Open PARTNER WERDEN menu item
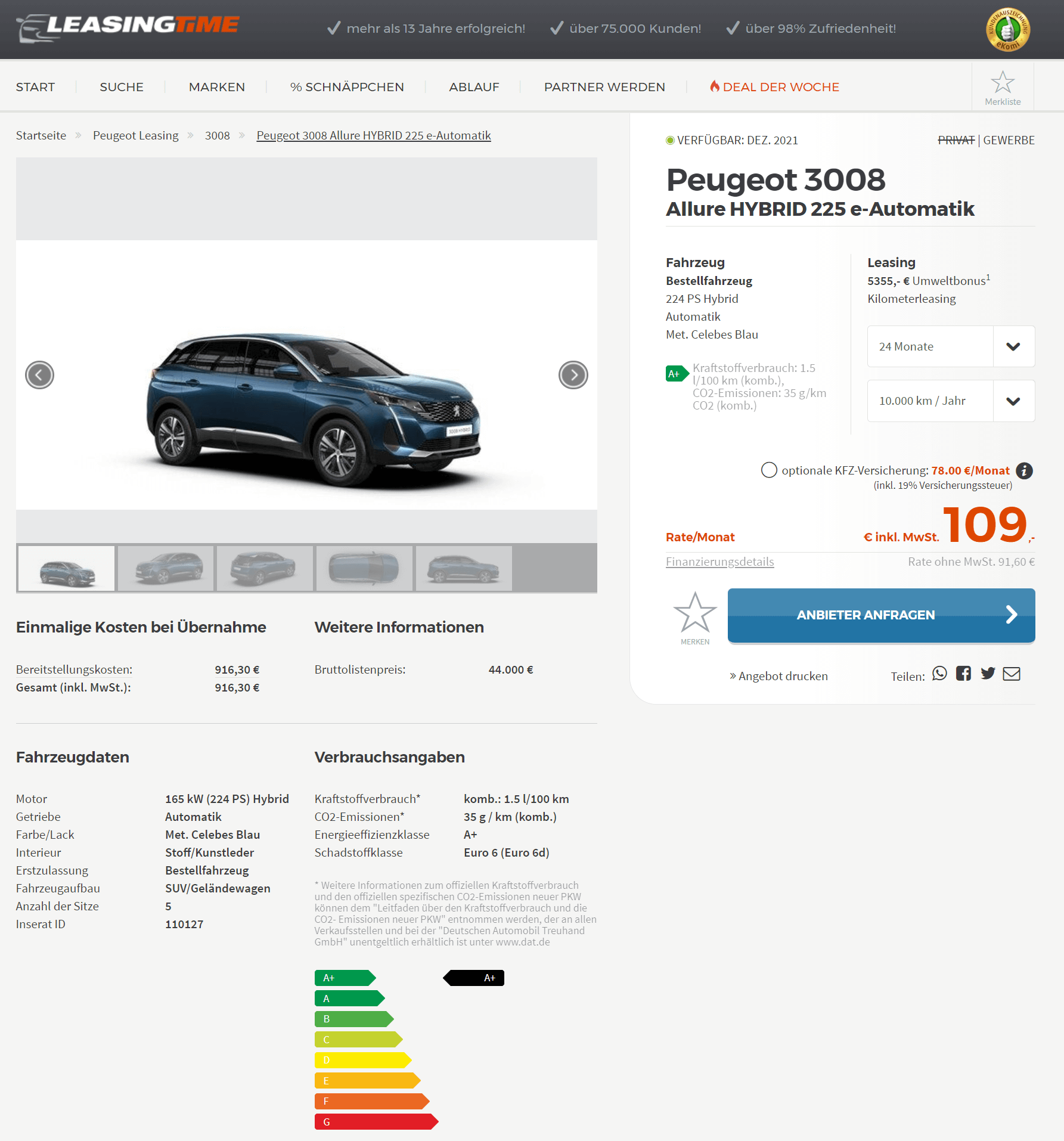 [604, 87]
